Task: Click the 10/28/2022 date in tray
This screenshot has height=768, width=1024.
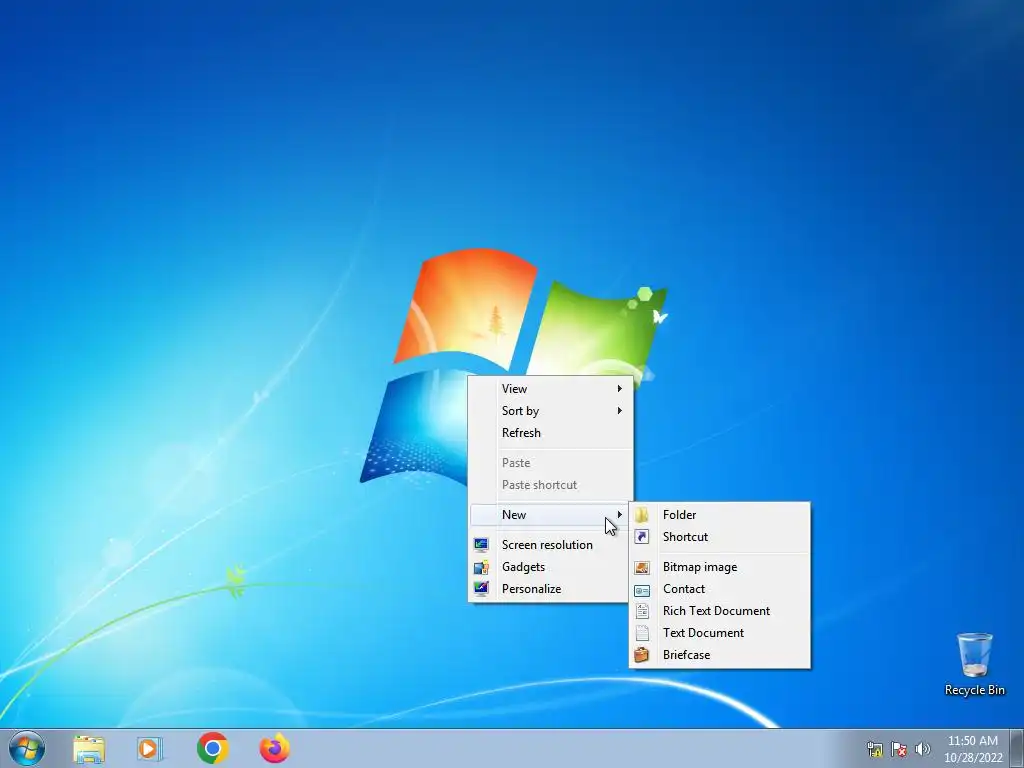Action: point(973,758)
